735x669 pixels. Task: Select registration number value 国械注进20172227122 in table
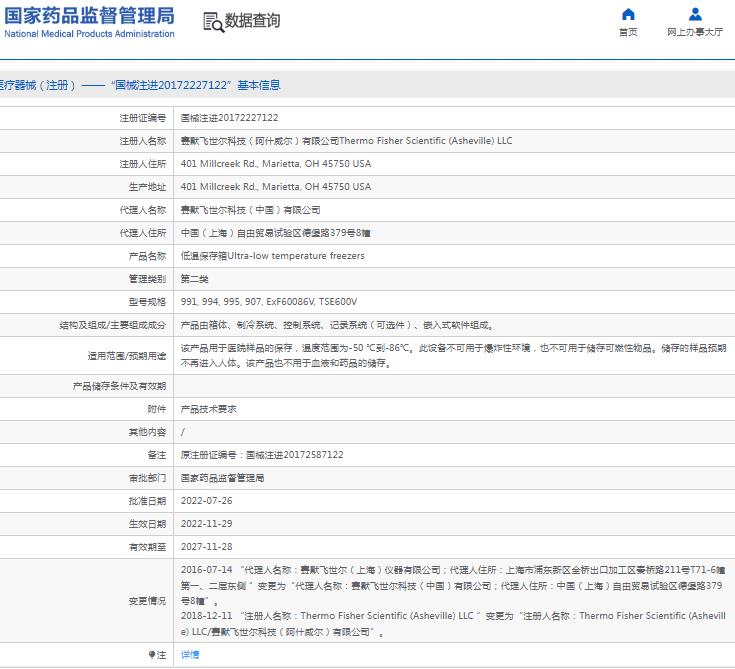pos(229,118)
